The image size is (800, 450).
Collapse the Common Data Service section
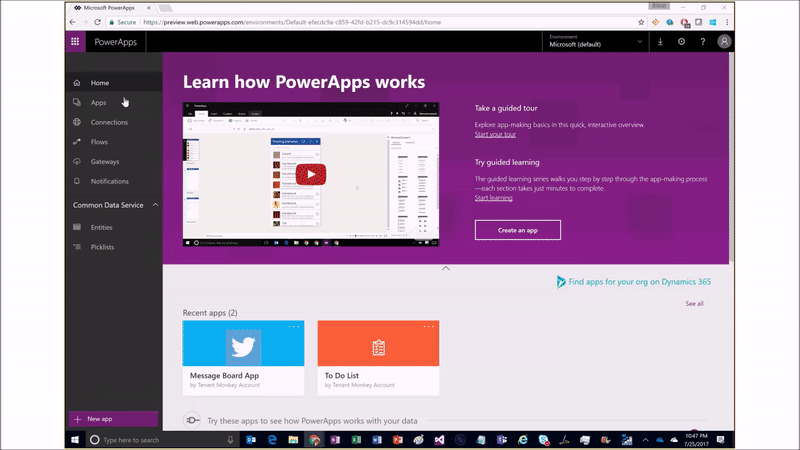point(154,205)
